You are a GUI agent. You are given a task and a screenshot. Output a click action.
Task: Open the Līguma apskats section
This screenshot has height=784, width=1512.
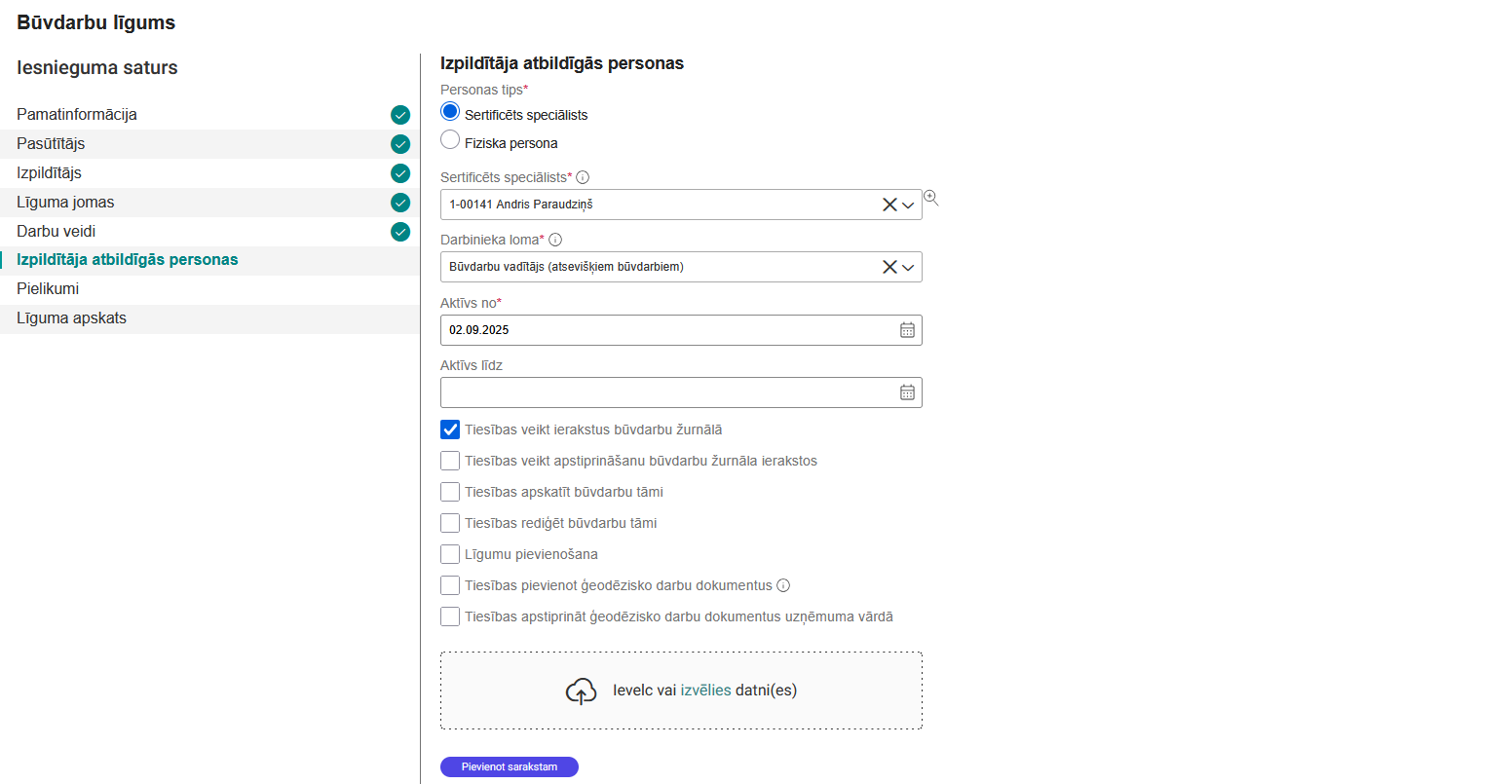point(71,318)
